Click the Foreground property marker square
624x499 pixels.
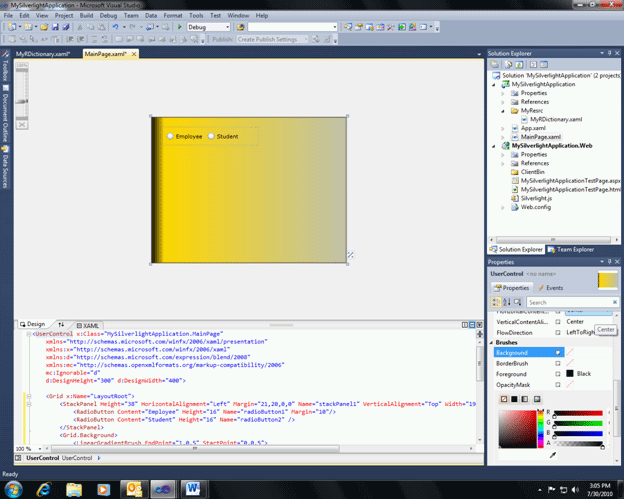(558, 374)
